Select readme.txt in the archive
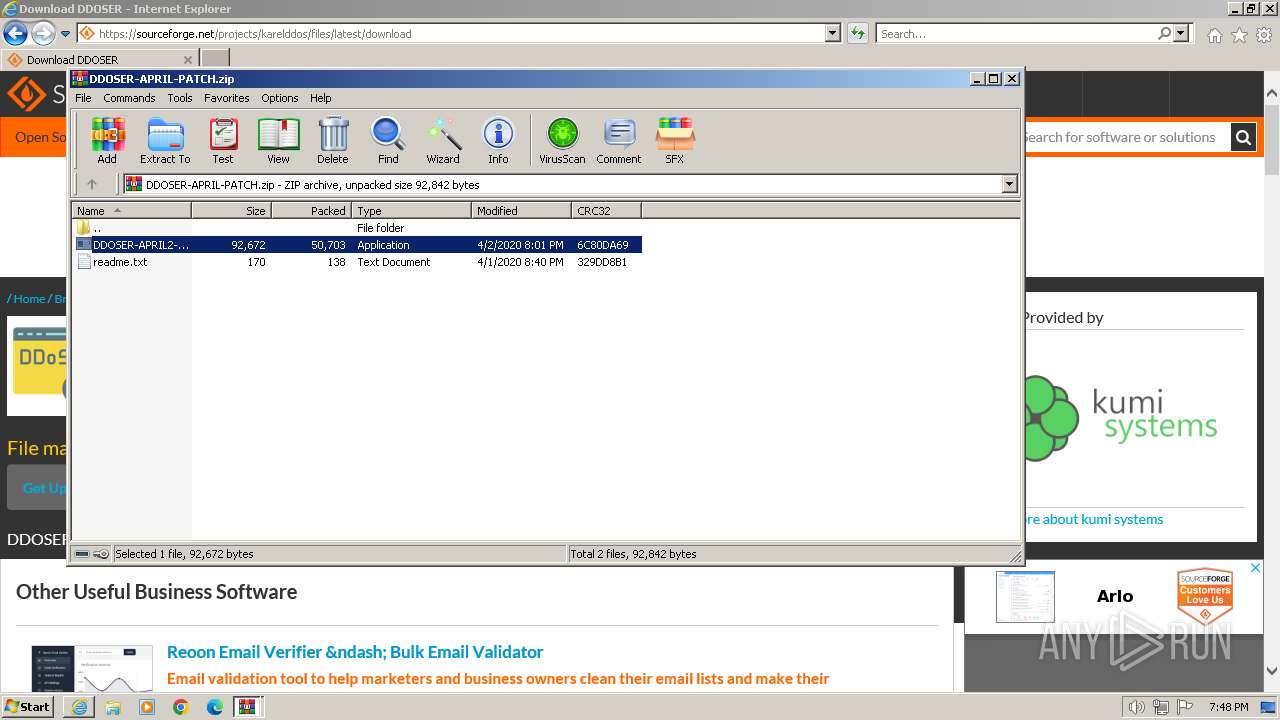 tap(356, 262)
